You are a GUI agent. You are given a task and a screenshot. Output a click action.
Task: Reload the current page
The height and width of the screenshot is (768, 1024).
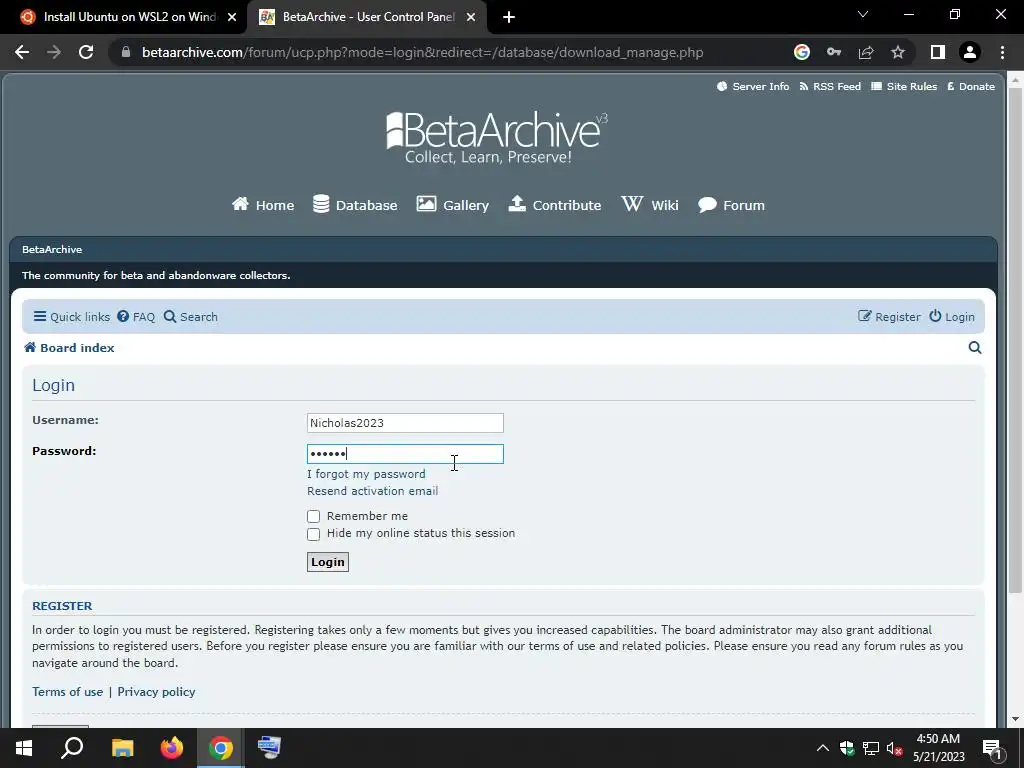point(86,52)
